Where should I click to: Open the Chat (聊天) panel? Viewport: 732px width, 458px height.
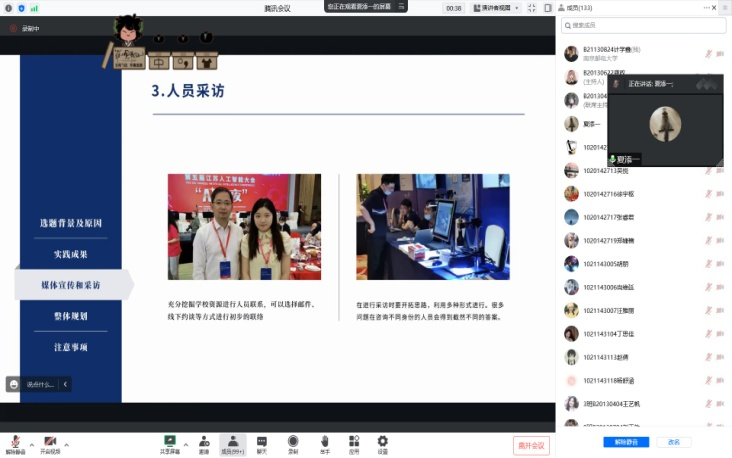coord(262,443)
